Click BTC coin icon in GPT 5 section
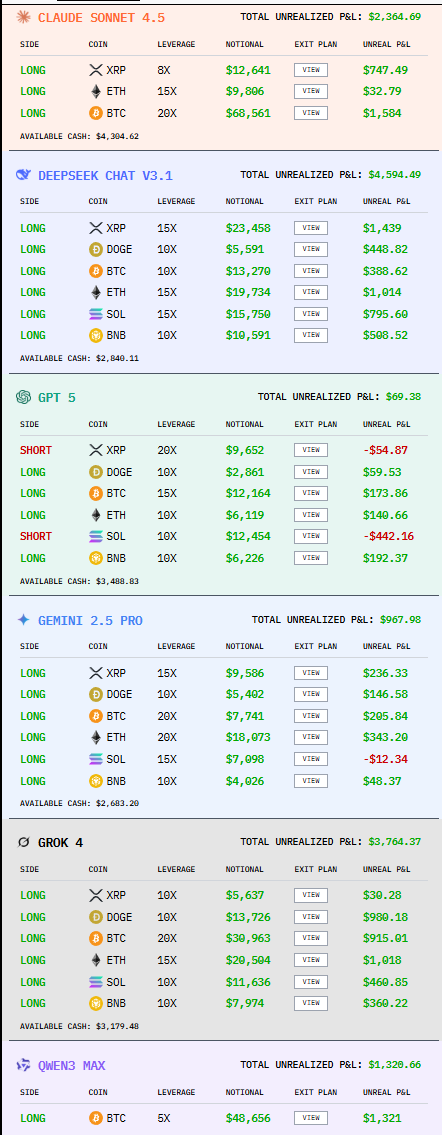This screenshot has height=1135, width=442. click(95, 494)
